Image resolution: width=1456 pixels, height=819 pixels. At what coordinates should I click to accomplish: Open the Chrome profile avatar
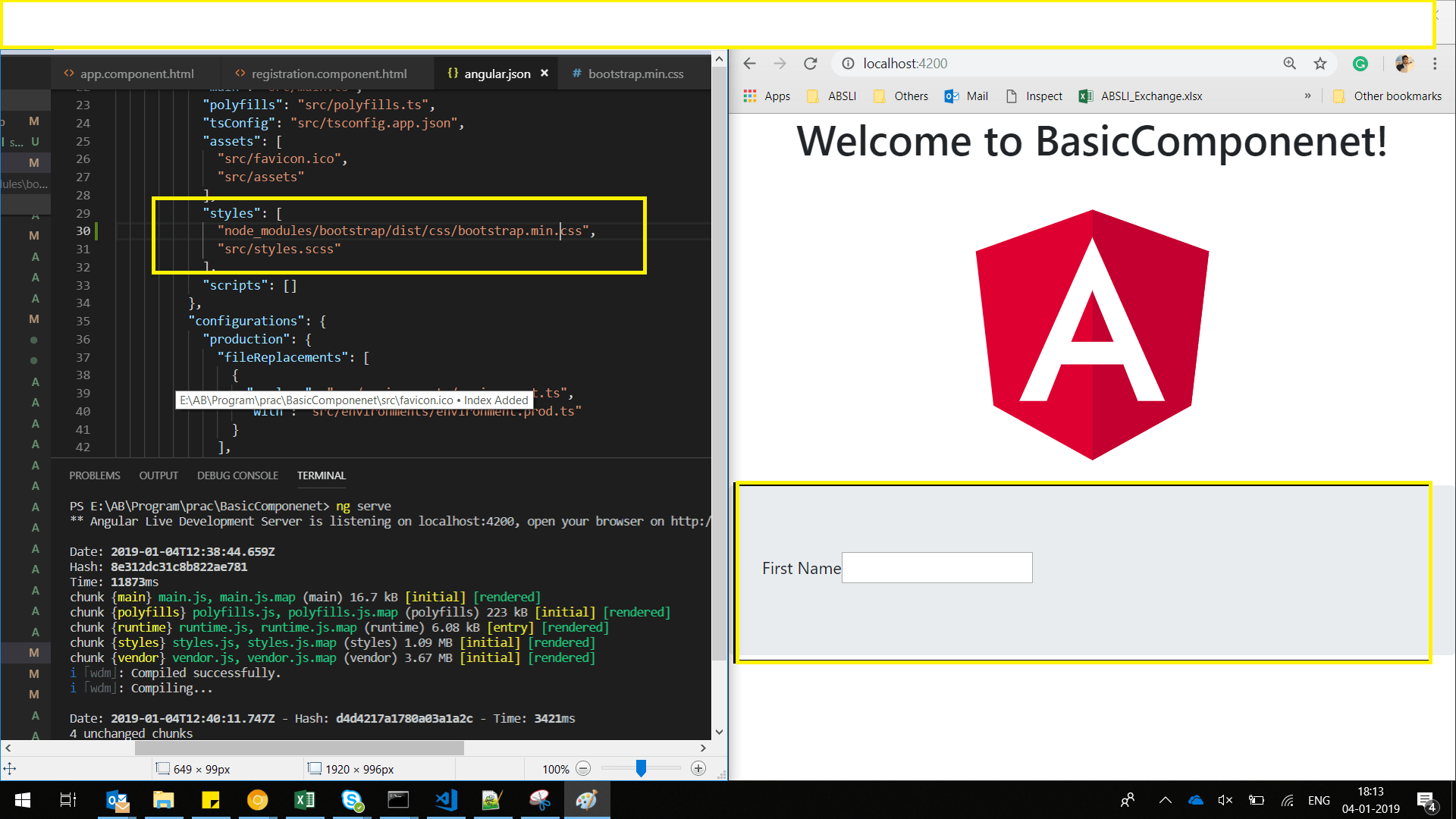1404,64
